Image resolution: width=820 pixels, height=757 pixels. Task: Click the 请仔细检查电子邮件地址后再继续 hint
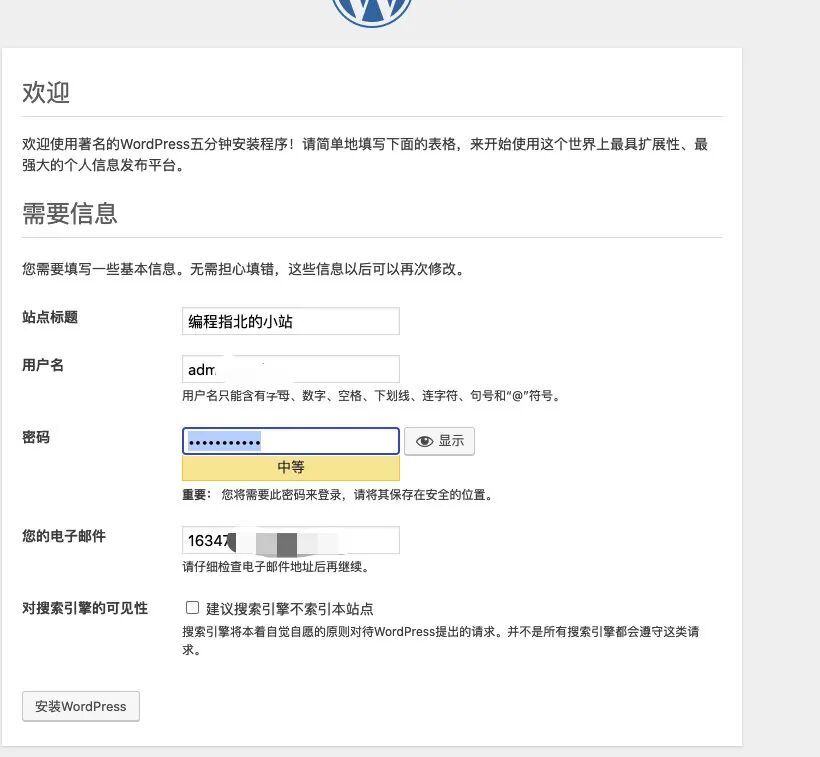pyautogui.click(x=276, y=567)
